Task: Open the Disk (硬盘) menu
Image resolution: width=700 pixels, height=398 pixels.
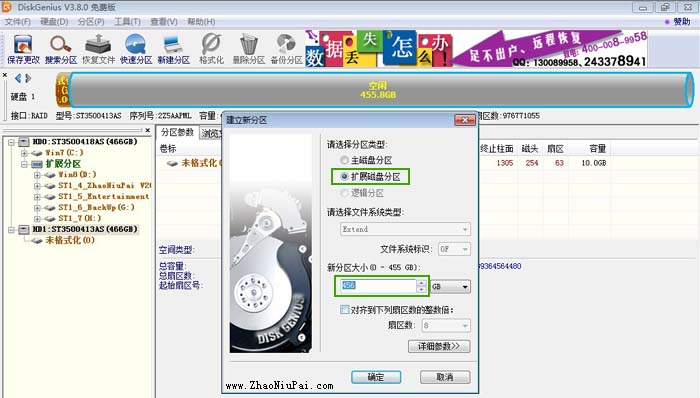Action: (x=54, y=21)
